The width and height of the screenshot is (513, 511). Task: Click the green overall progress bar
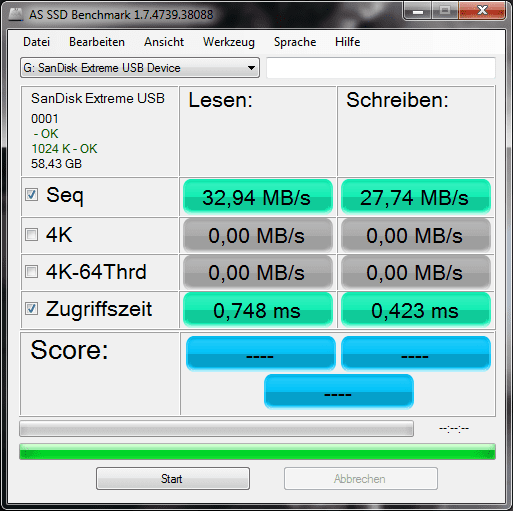[257, 452]
